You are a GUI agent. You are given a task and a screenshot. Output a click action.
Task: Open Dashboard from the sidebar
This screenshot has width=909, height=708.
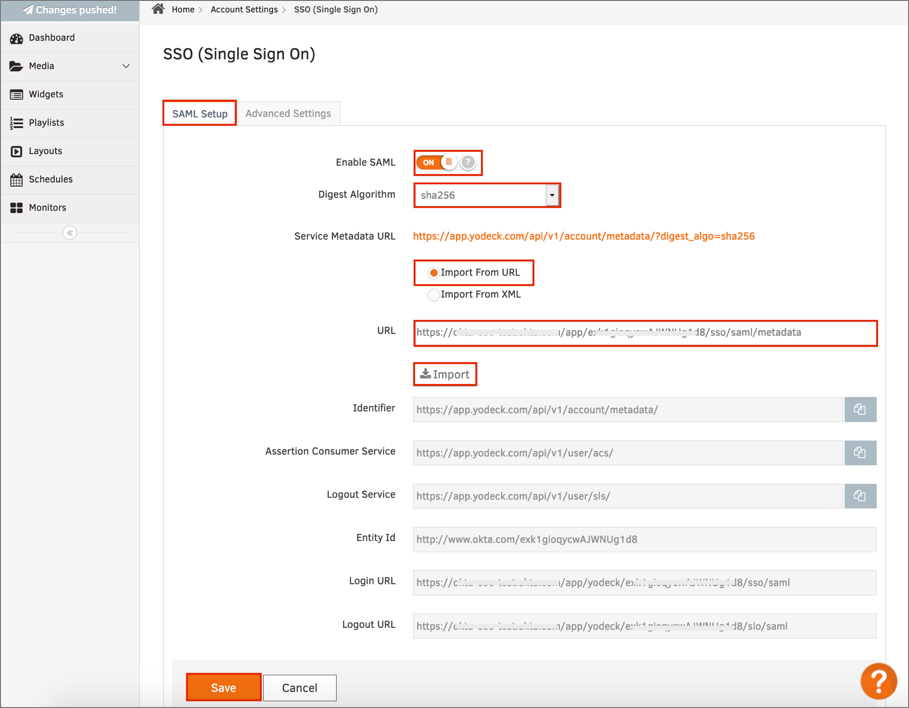point(51,38)
